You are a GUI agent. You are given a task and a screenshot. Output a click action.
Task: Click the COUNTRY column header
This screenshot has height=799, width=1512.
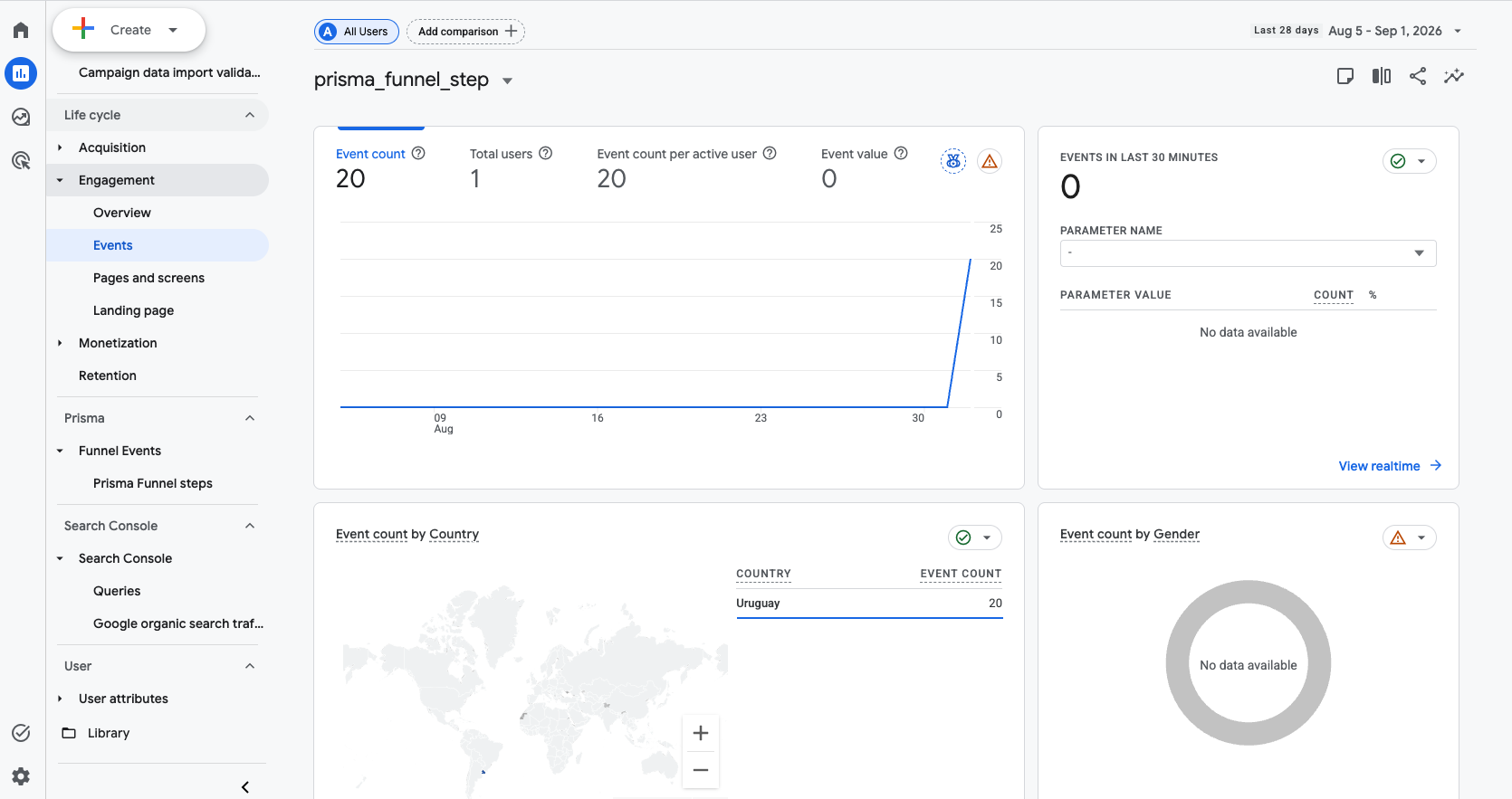pos(763,574)
